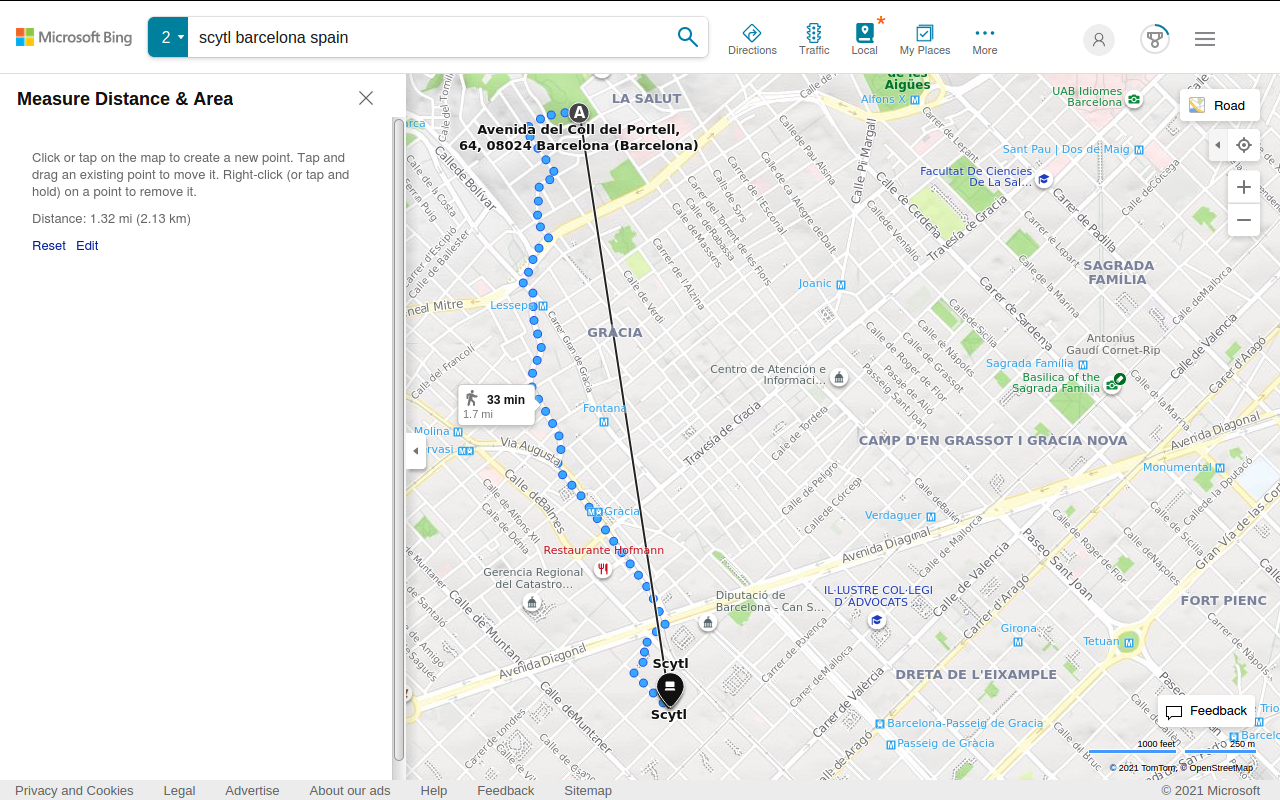Click the Microsoft Bing logo
Screen dimensions: 1280x800
pos(74,38)
